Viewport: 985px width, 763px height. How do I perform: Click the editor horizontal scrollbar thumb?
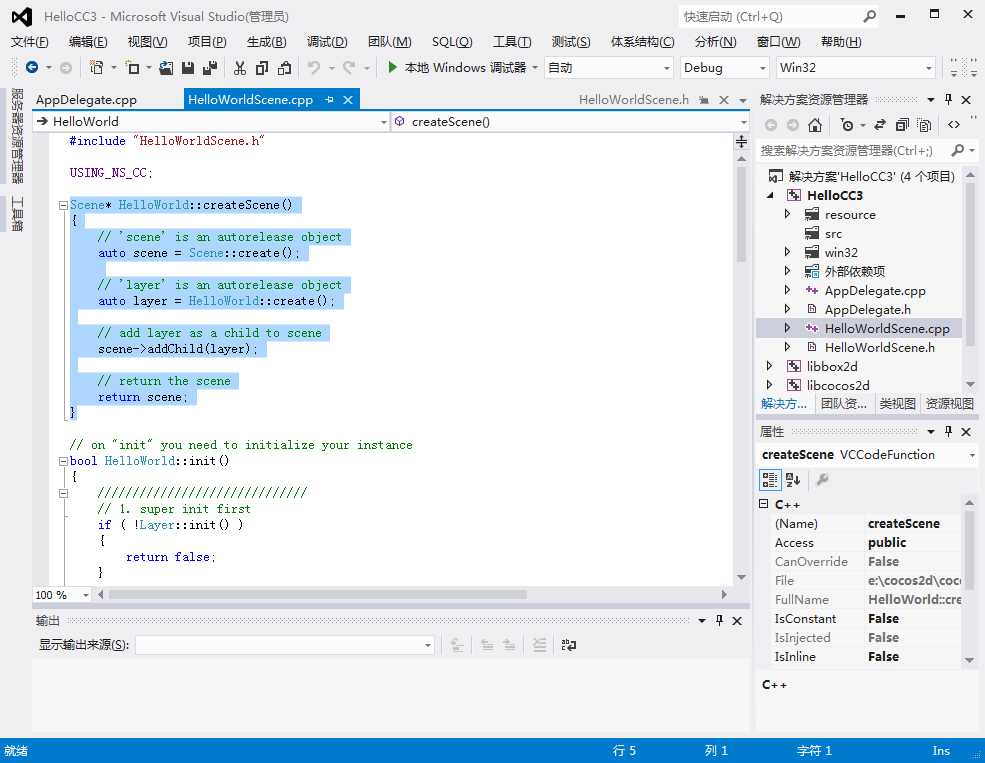point(317,594)
